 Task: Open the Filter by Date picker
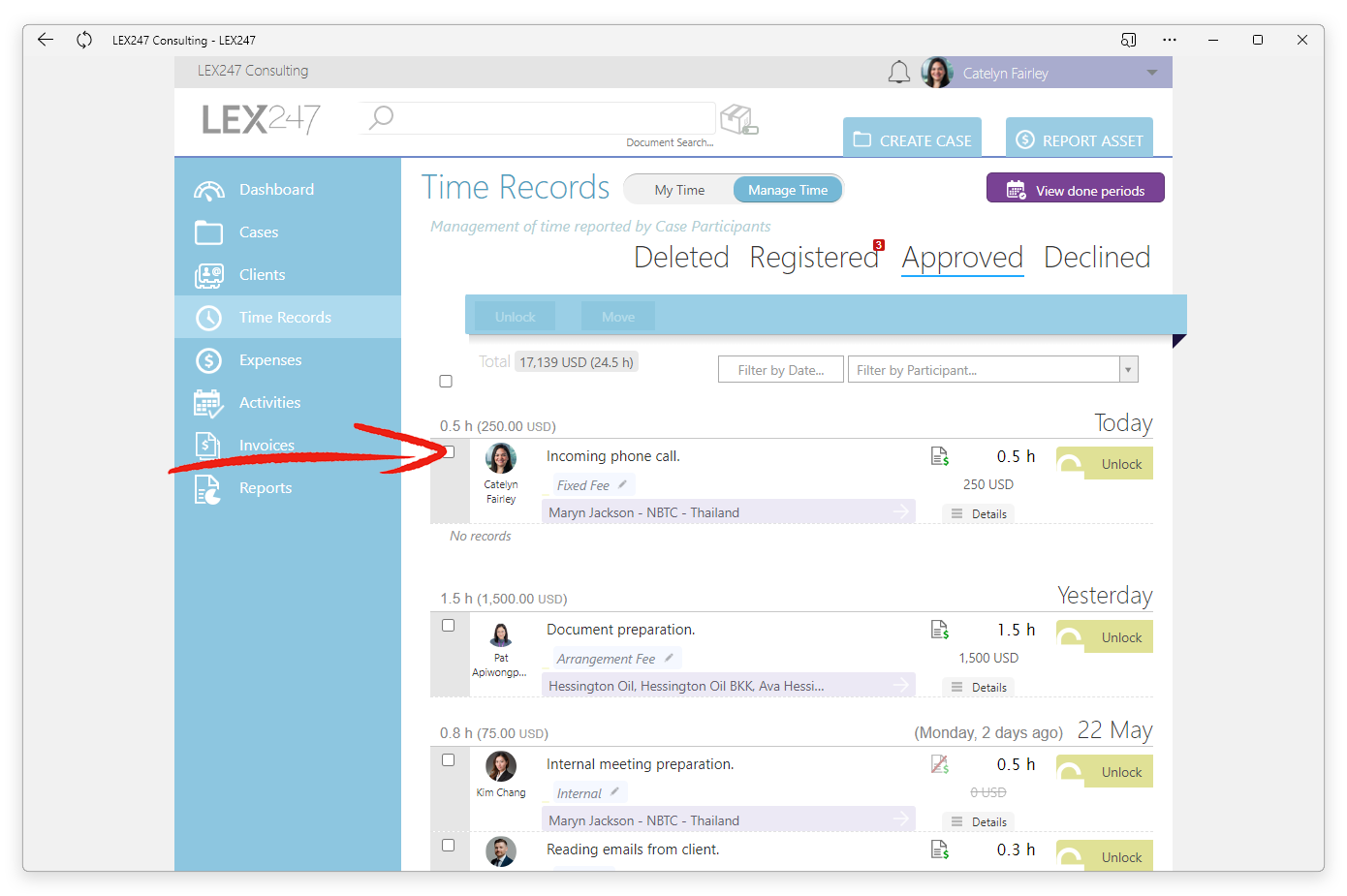point(781,370)
